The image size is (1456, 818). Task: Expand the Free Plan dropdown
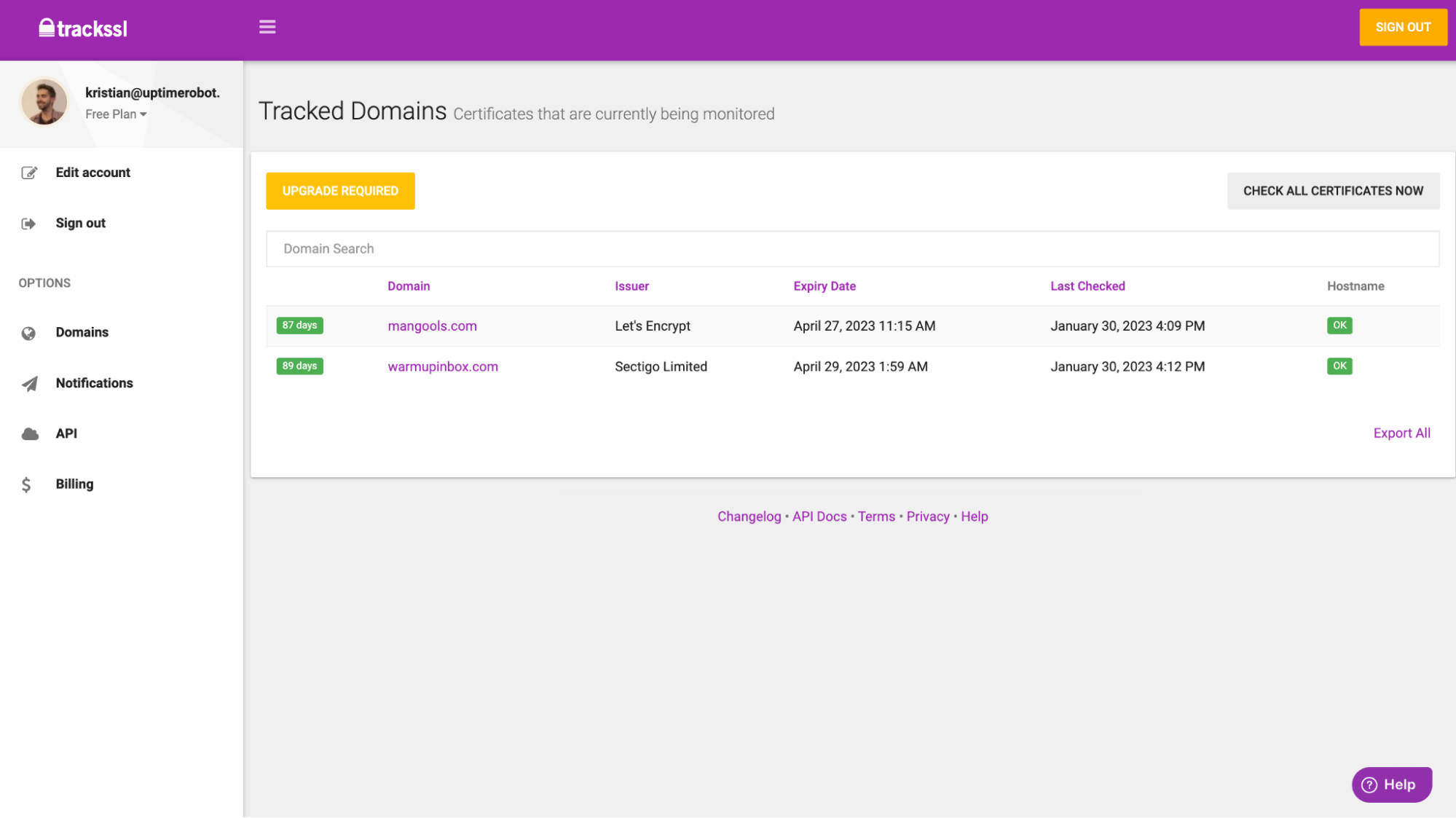[116, 114]
